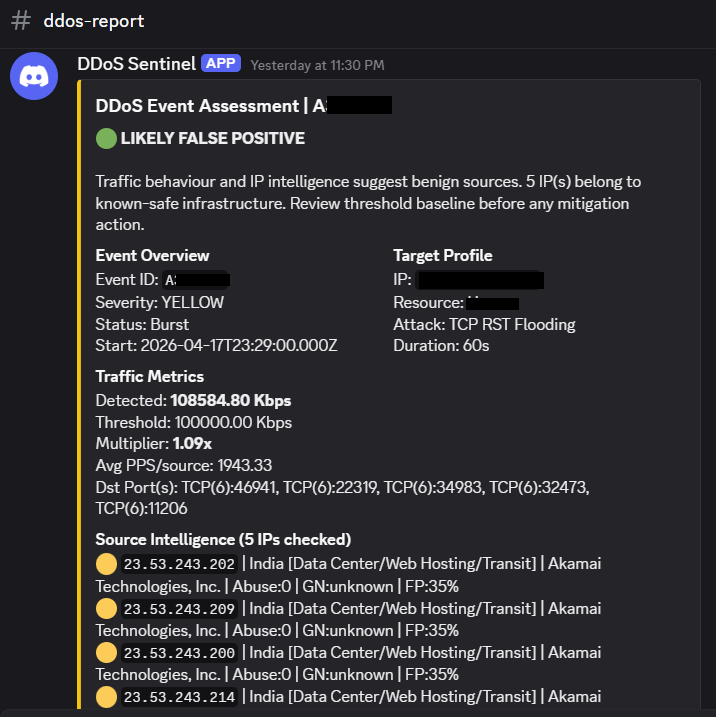Click the Yesterday at 11:30 PM timestamp
Screen dimensions: 716x717
coord(317,64)
